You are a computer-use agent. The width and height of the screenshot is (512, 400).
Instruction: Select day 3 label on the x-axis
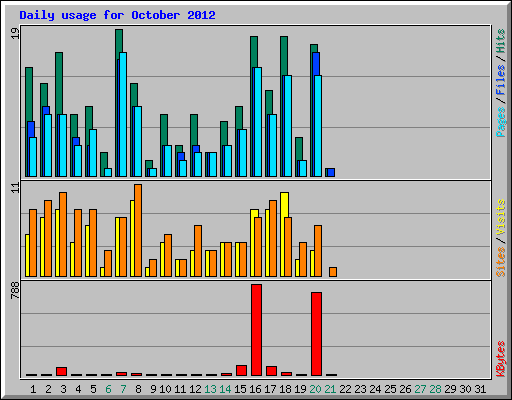click(x=63, y=389)
